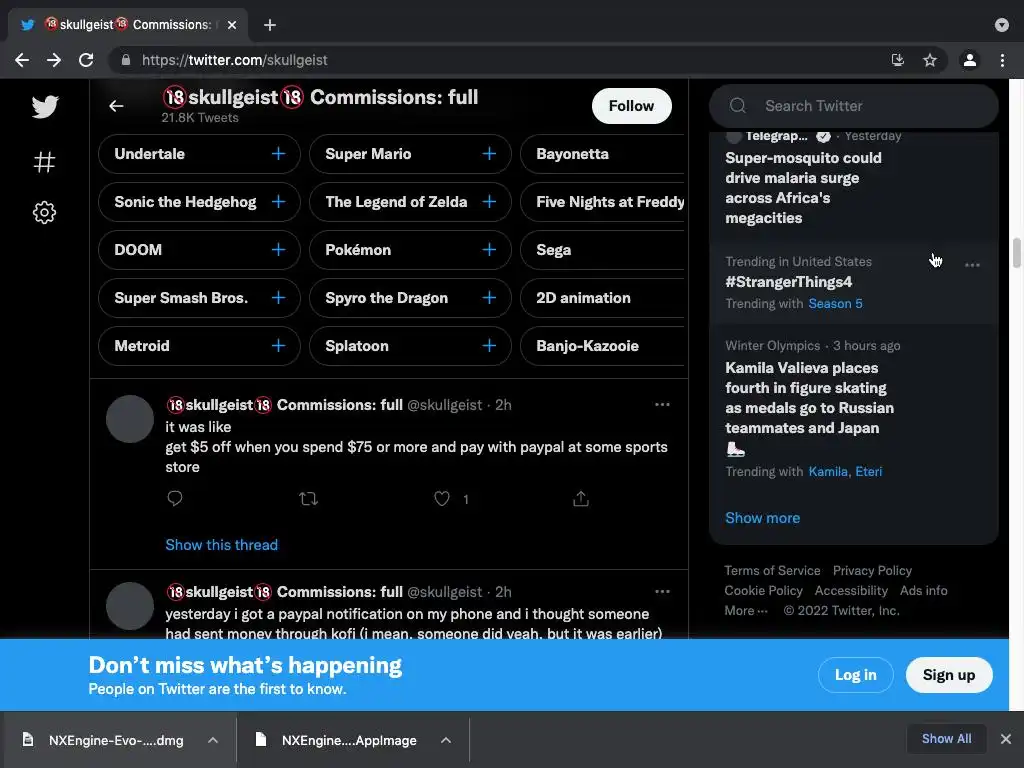Open more options on the 'it was like' tweet
This screenshot has height=768, width=1024.
(x=662, y=405)
